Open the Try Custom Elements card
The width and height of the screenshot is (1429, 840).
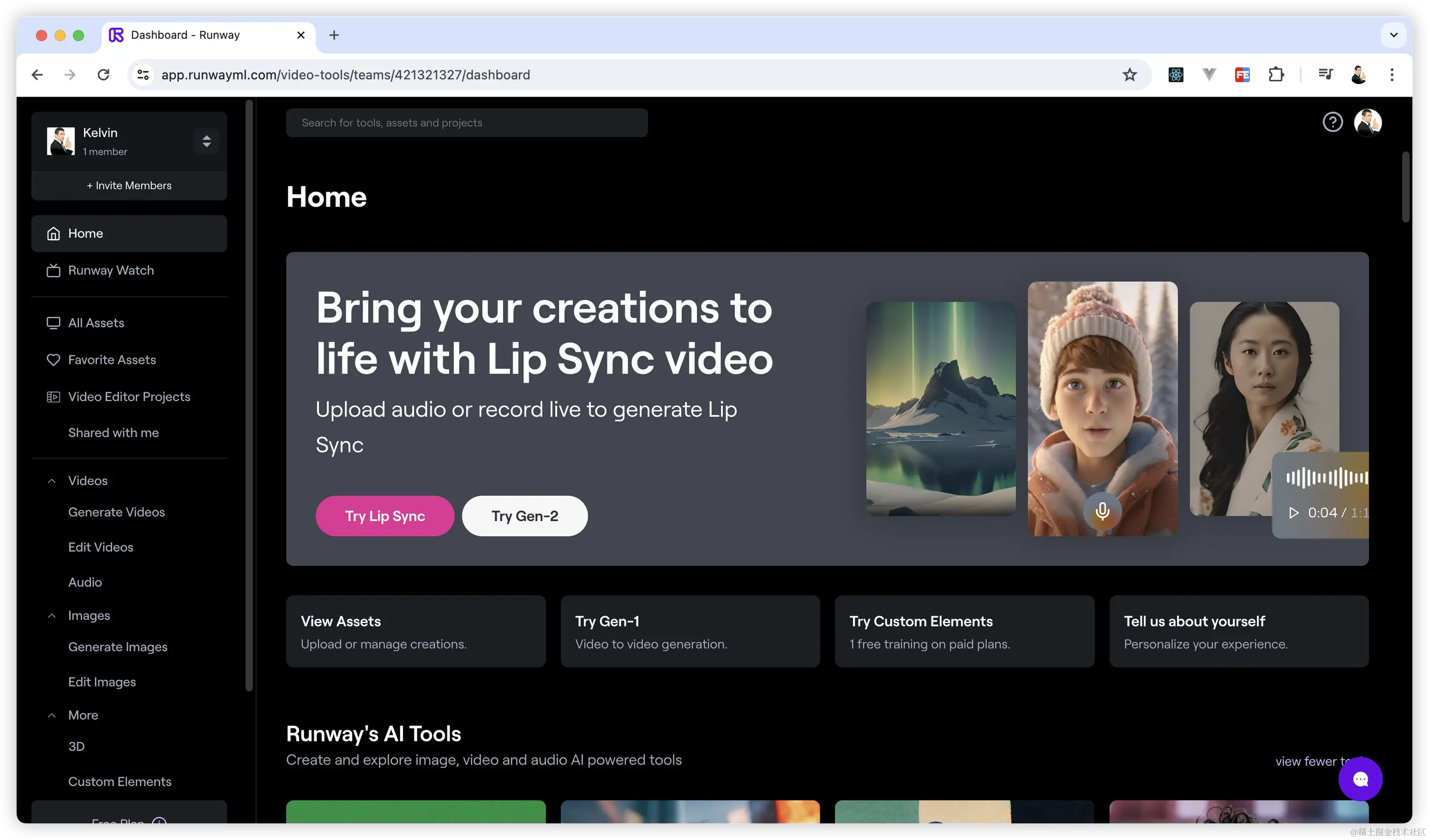[964, 631]
